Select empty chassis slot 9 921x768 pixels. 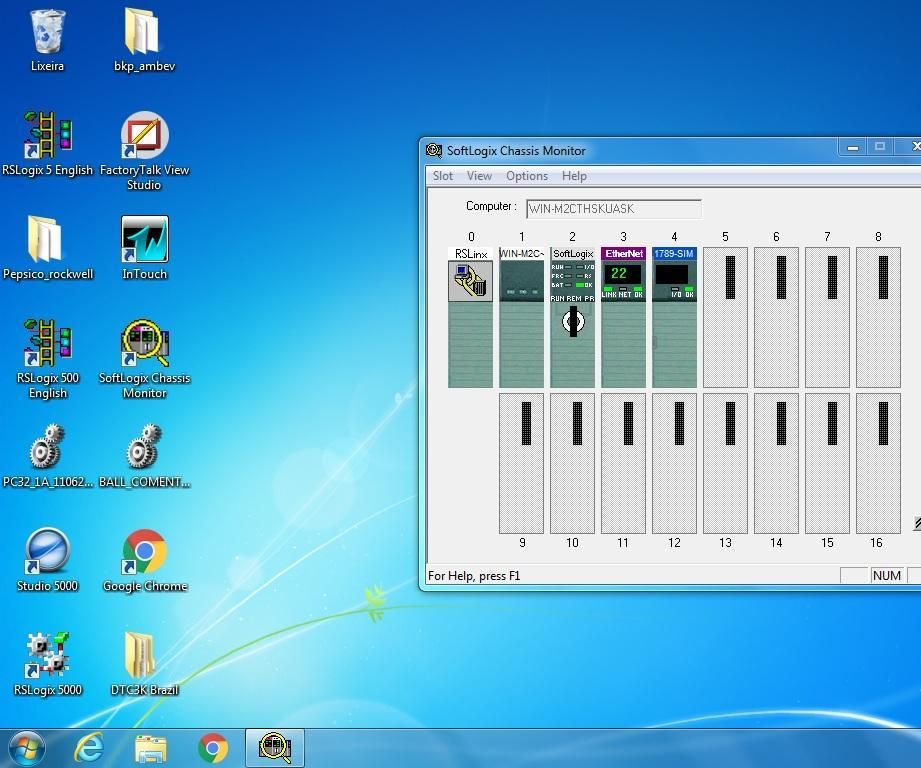[522, 463]
